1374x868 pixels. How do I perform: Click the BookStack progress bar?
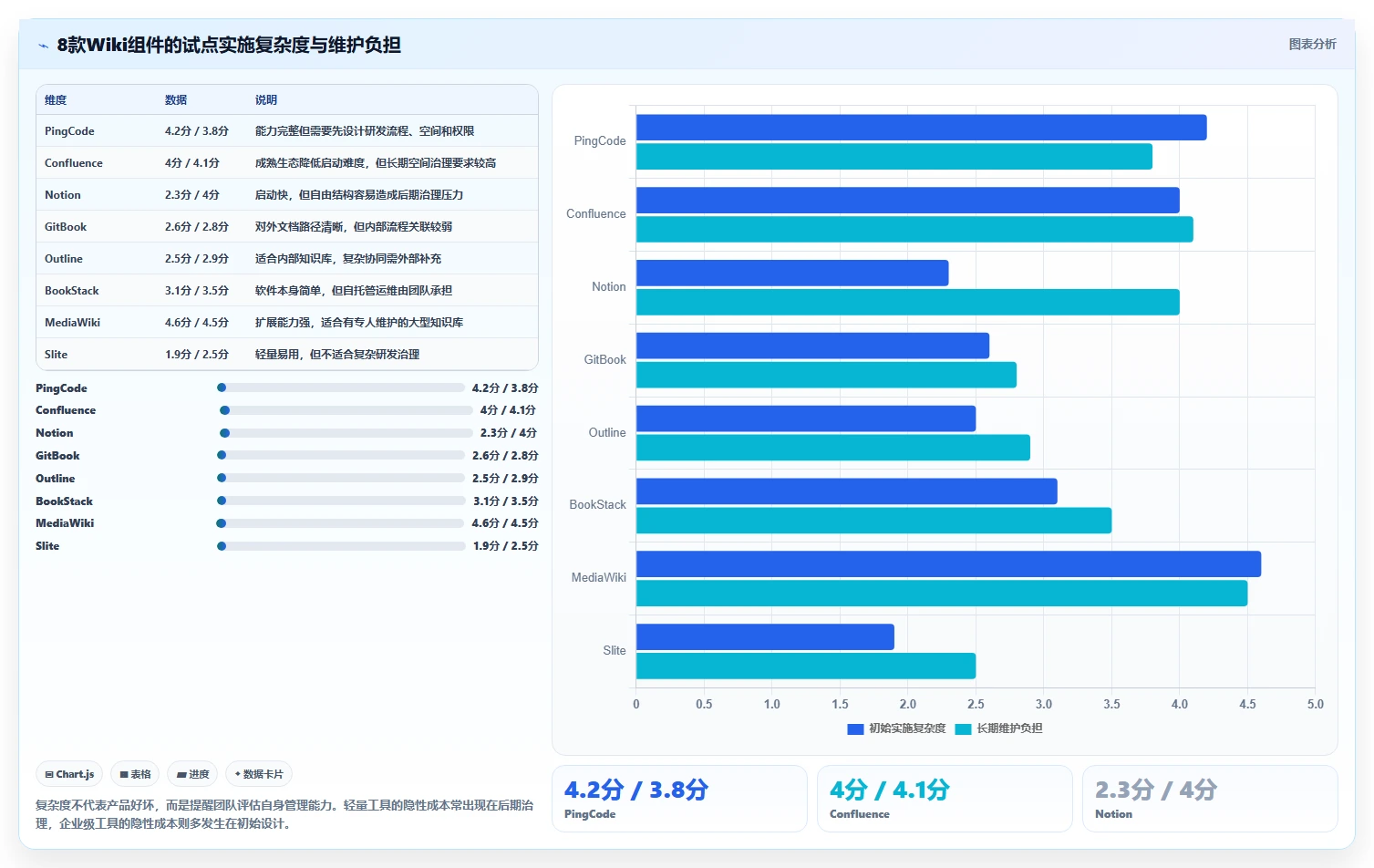341,501
